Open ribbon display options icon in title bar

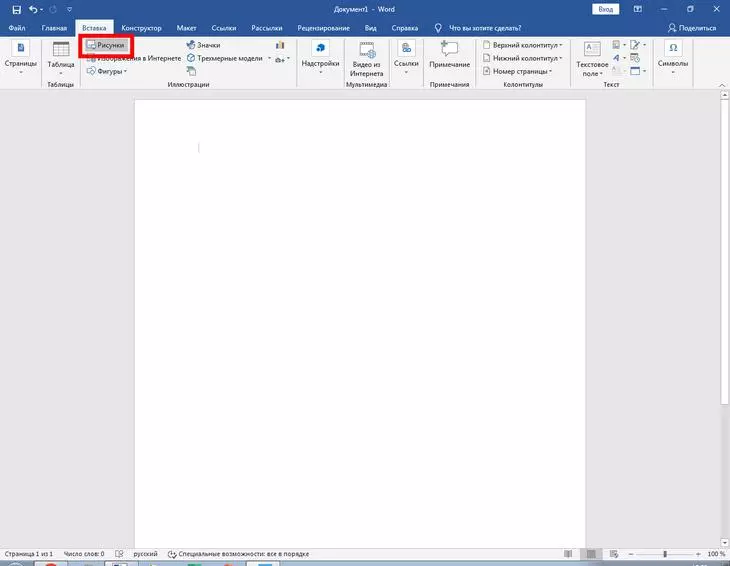tap(638, 9)
